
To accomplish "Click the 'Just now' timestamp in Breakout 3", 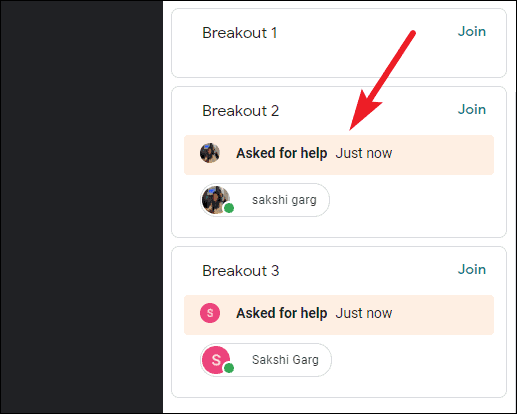I will click(364, 313).
